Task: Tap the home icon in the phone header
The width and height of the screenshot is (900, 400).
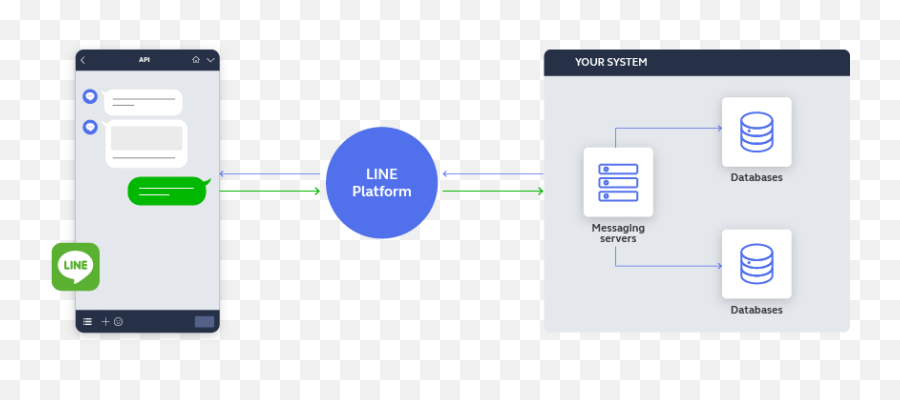Action: [x=196, y=60]
